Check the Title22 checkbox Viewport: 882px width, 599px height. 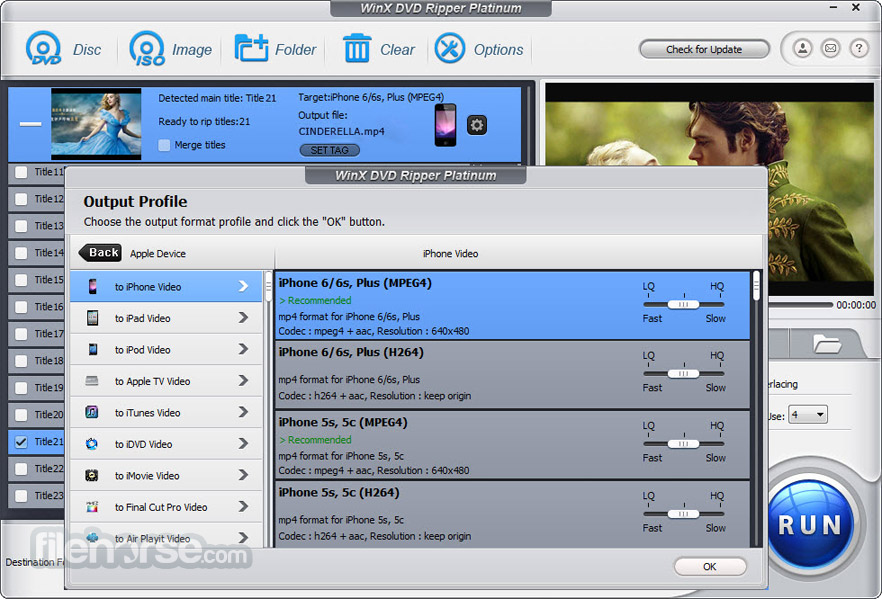(x=21, y=469)
